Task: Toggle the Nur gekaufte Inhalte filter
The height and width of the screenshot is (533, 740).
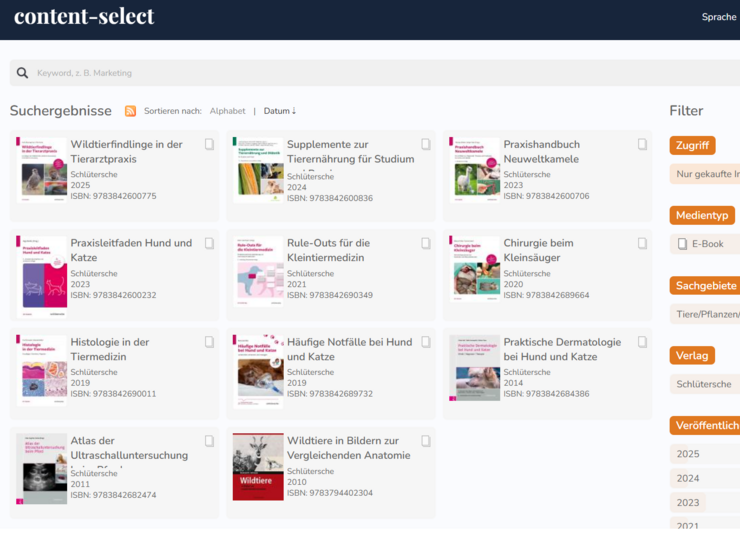Action: [x=705, y=174]
